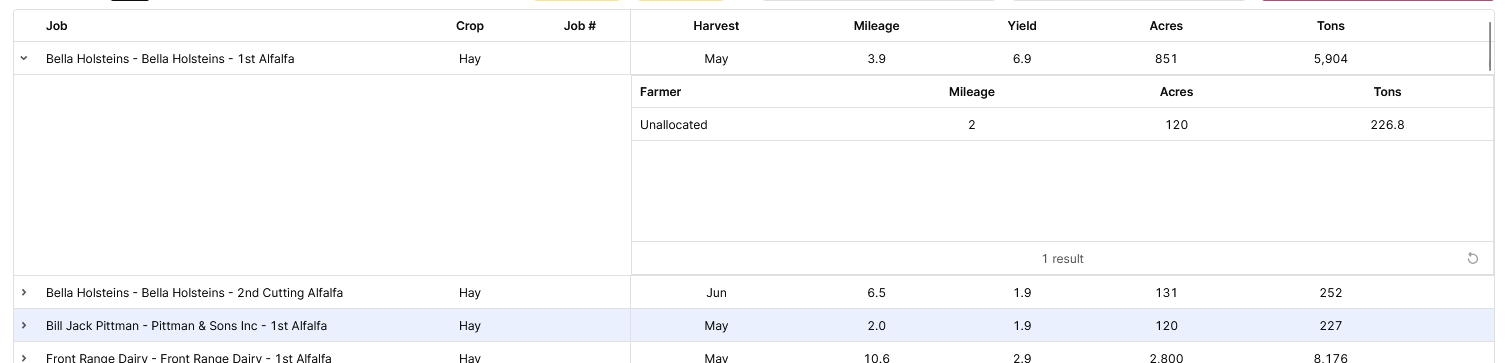The width and height of the screenshot is (1505, 363).
Task: Sort by the Crop column header
Action: (470, 26)
